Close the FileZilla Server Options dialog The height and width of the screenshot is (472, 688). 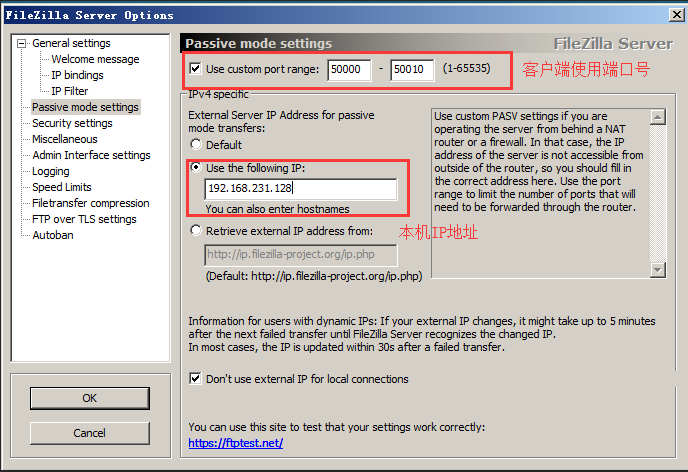coord(677,15)
